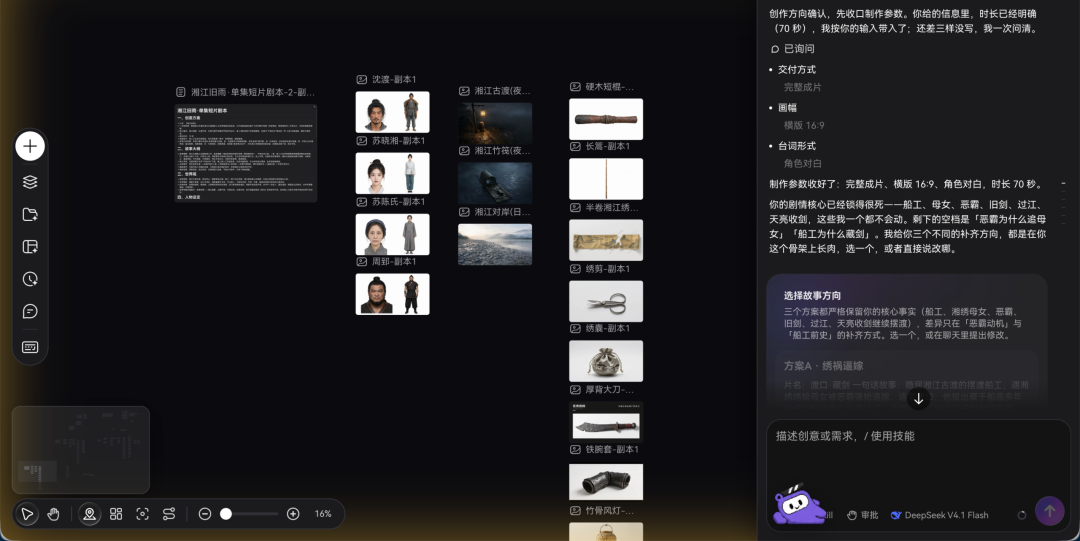Select the 沈渡-副本1 character image

click(x=393, y=112)
